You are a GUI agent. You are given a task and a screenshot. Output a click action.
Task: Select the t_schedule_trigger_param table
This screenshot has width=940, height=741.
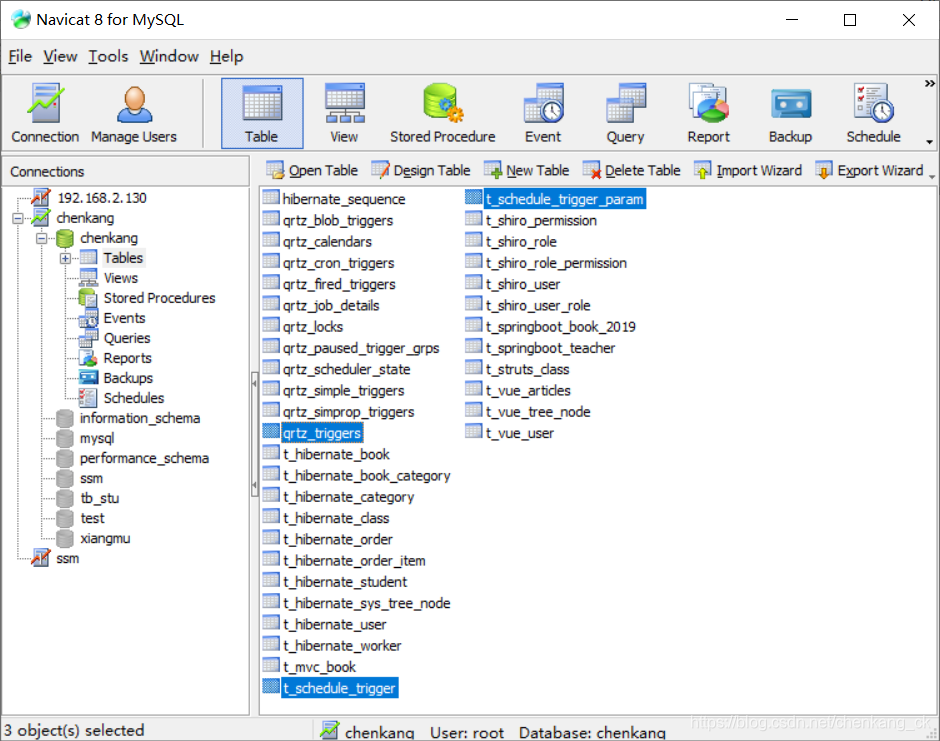(x=564, y=199)
